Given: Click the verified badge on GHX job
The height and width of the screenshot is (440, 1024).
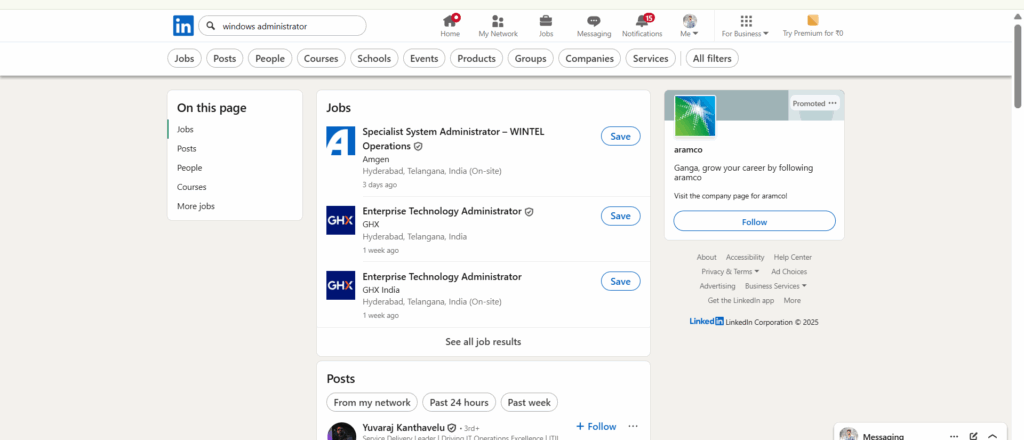Looking at the screenshot, I should tap(530, 212).
